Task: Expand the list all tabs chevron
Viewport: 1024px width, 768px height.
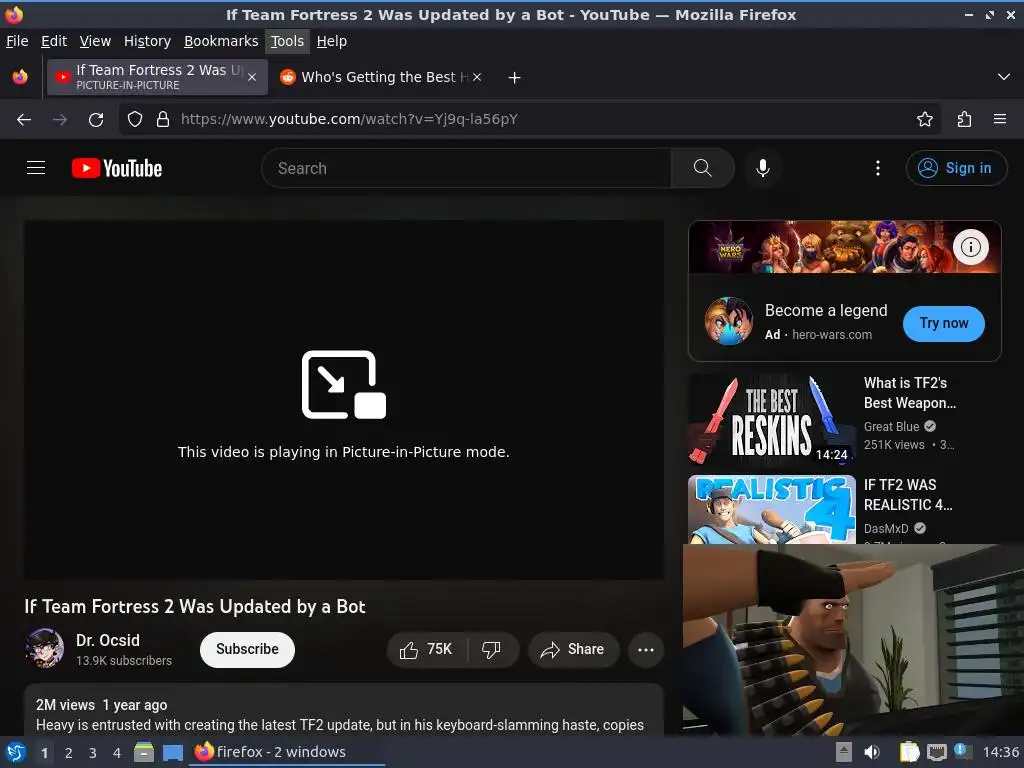Action: click(1003, 77)
